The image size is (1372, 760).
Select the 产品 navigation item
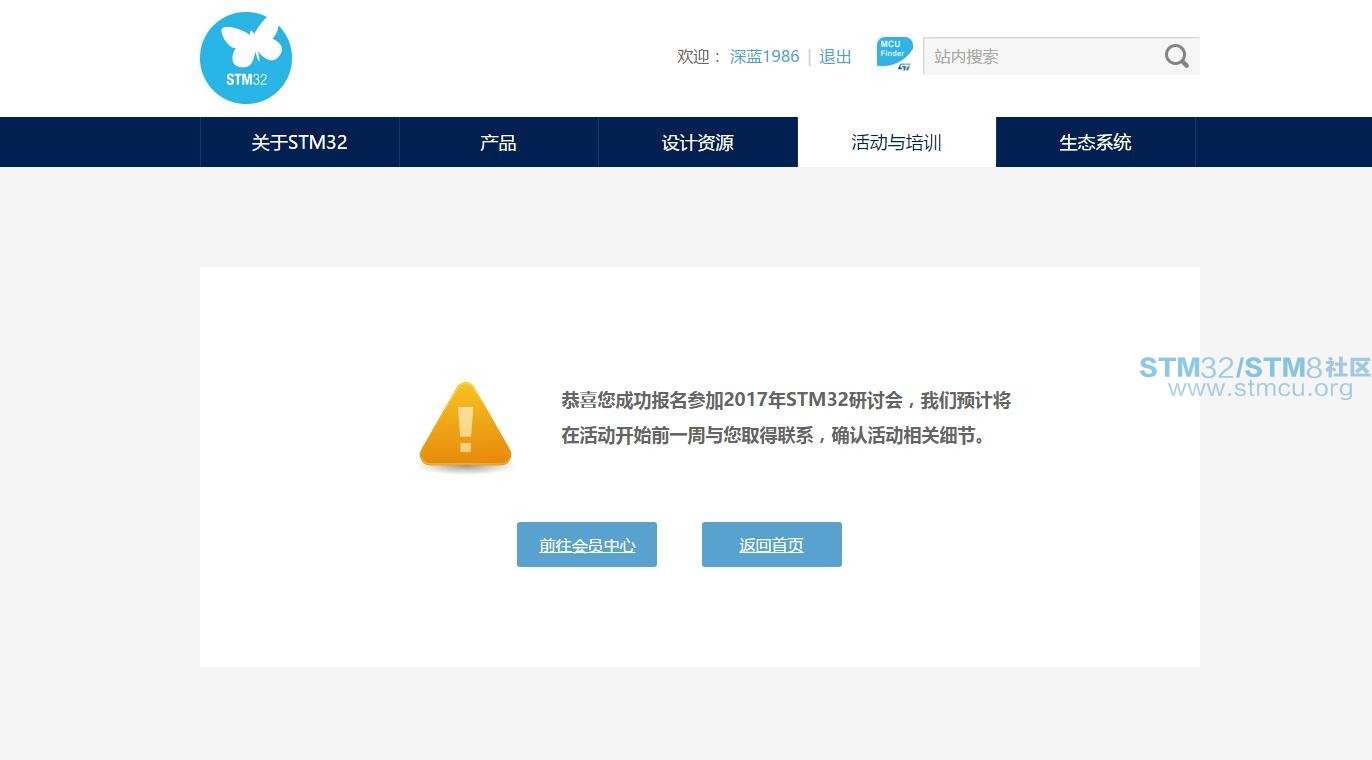[498, 143]
